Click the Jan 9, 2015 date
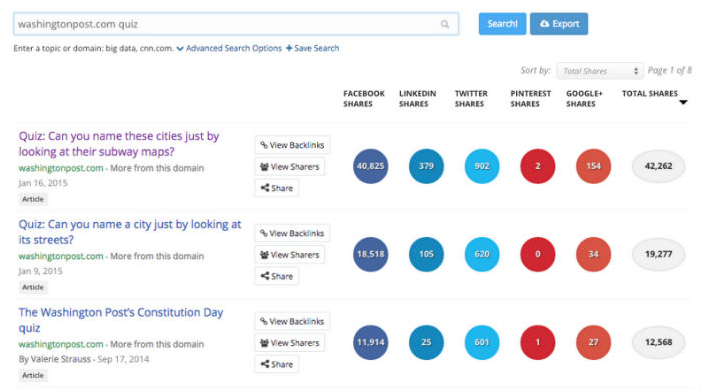708x392 pixels. coord(41,271)
